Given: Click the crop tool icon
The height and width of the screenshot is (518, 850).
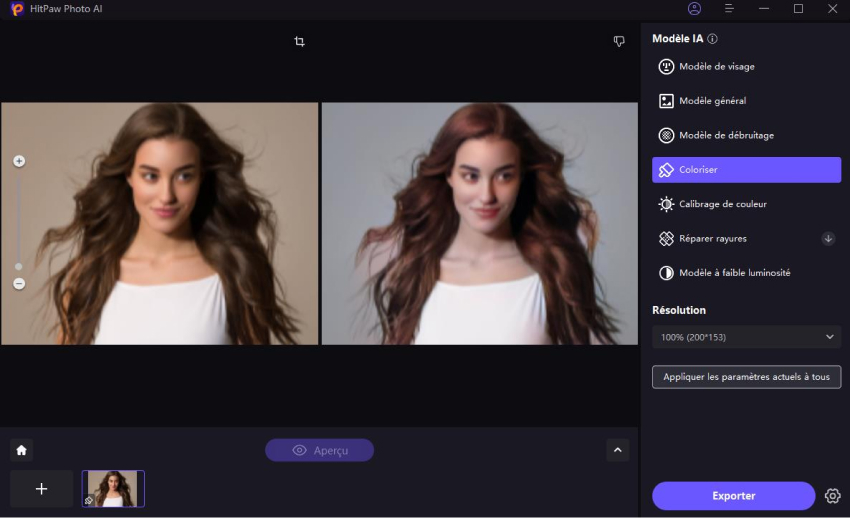Looking at the screenshot, I should coord(299,42).
